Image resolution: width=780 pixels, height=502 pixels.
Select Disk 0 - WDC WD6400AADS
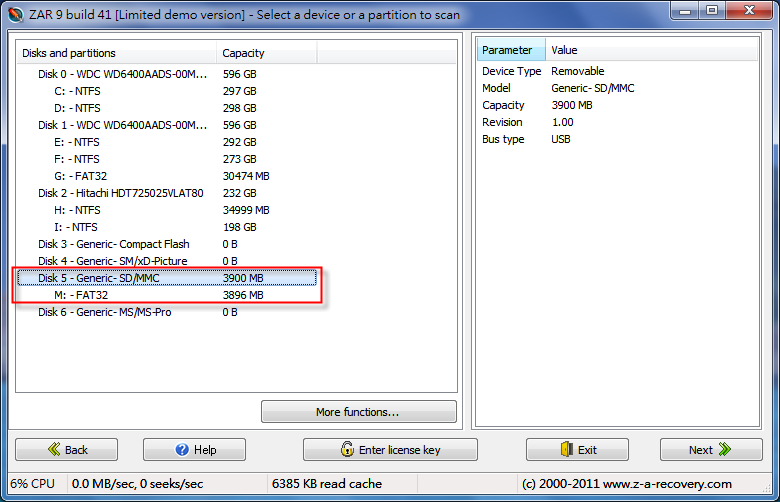(x=122, y=74)
